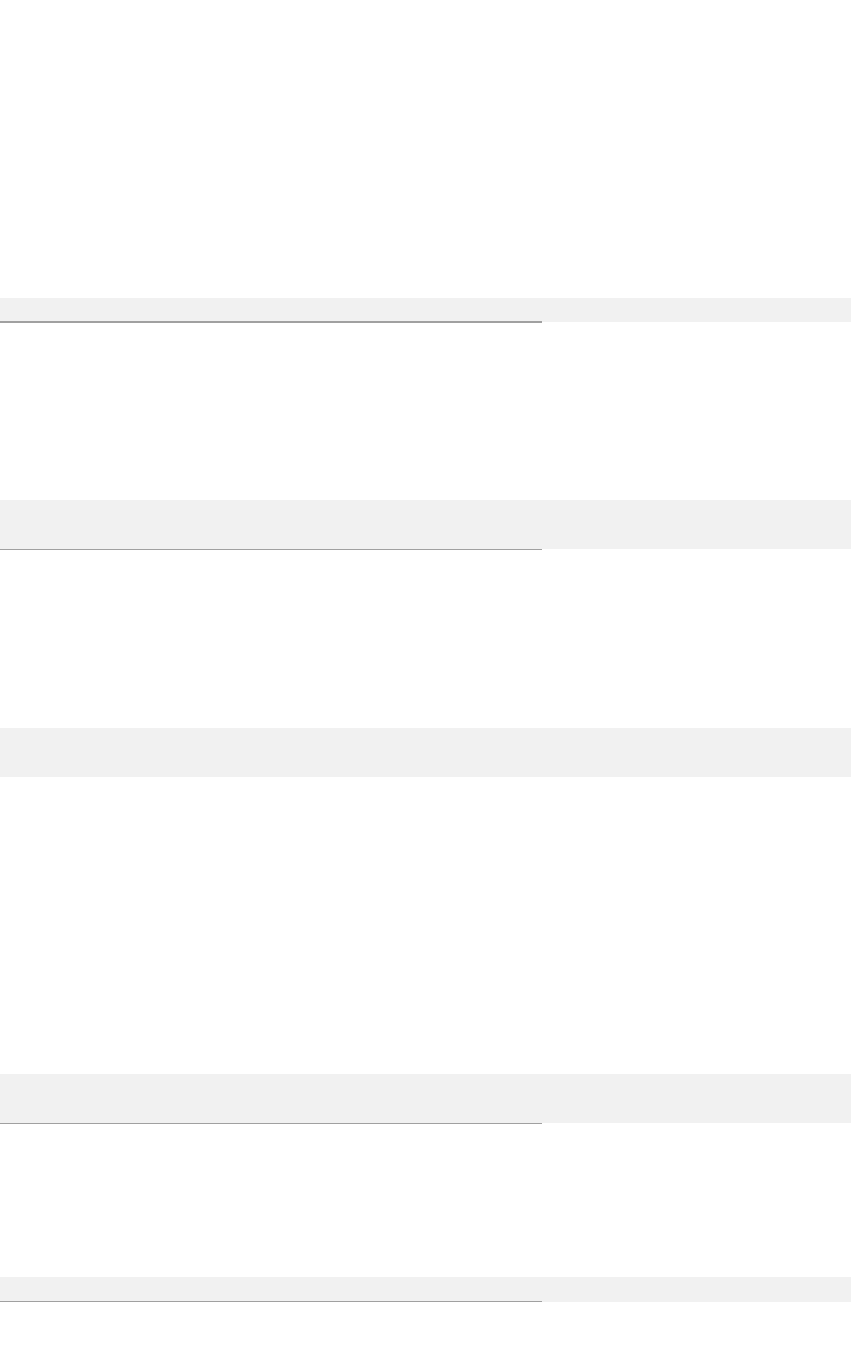
Task: Click divider line under the first gray band
Action: coord(270,322)
